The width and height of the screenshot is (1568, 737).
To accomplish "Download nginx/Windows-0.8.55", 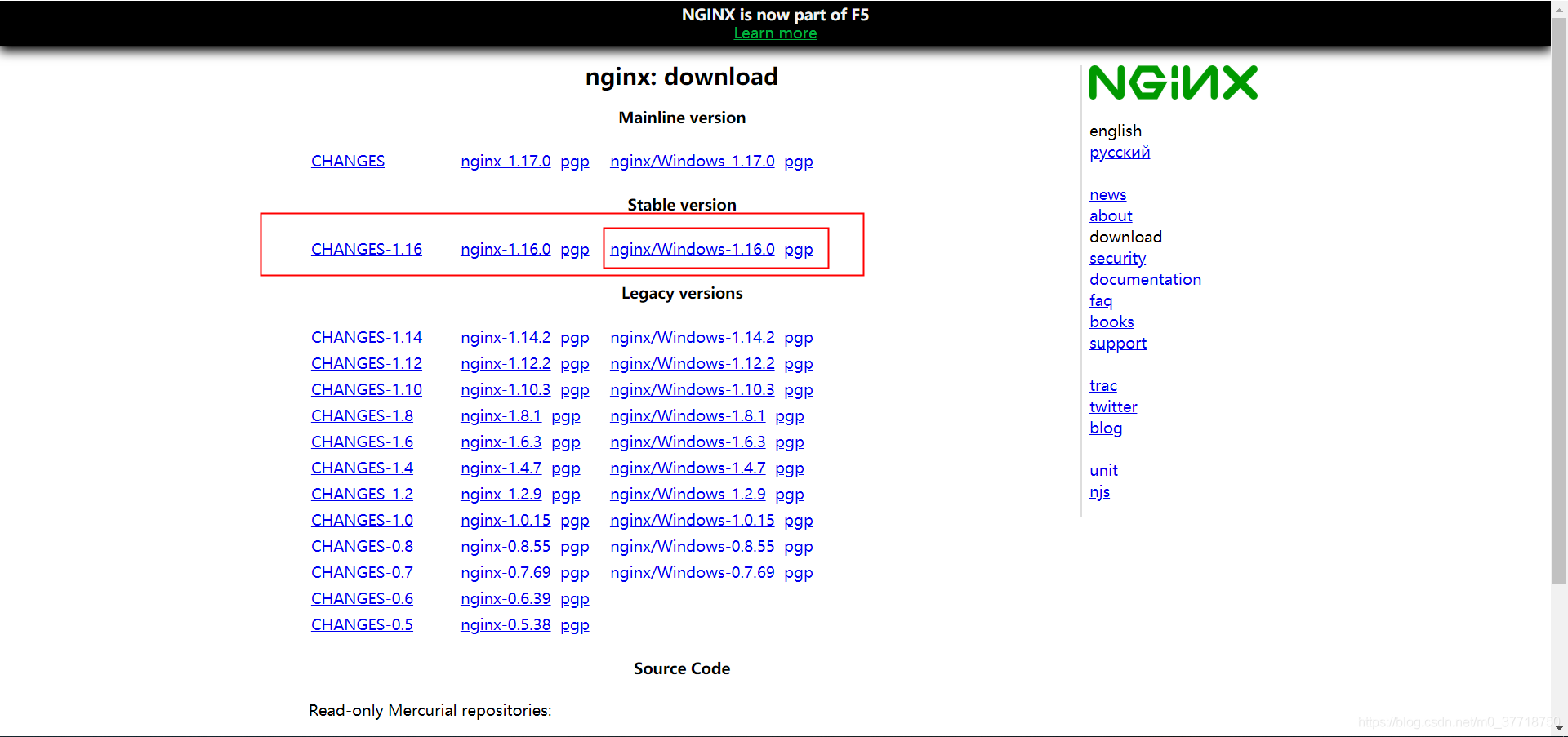I will (693, 546).
